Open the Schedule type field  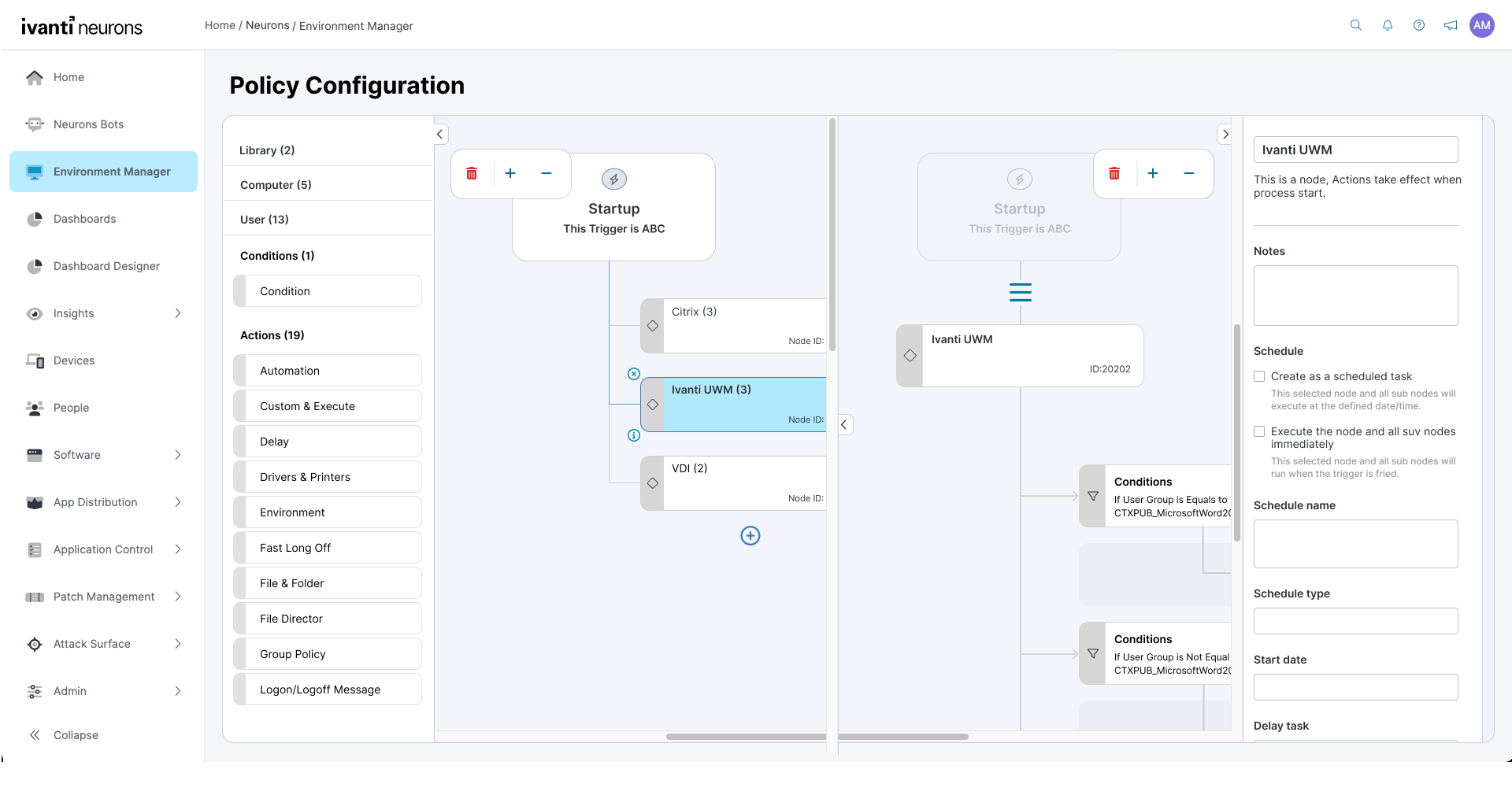(x=1356, y=621)
